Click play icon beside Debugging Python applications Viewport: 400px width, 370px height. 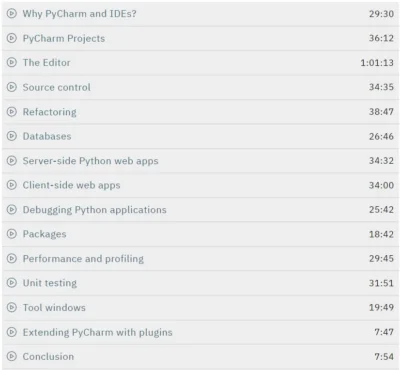point(12,210)
